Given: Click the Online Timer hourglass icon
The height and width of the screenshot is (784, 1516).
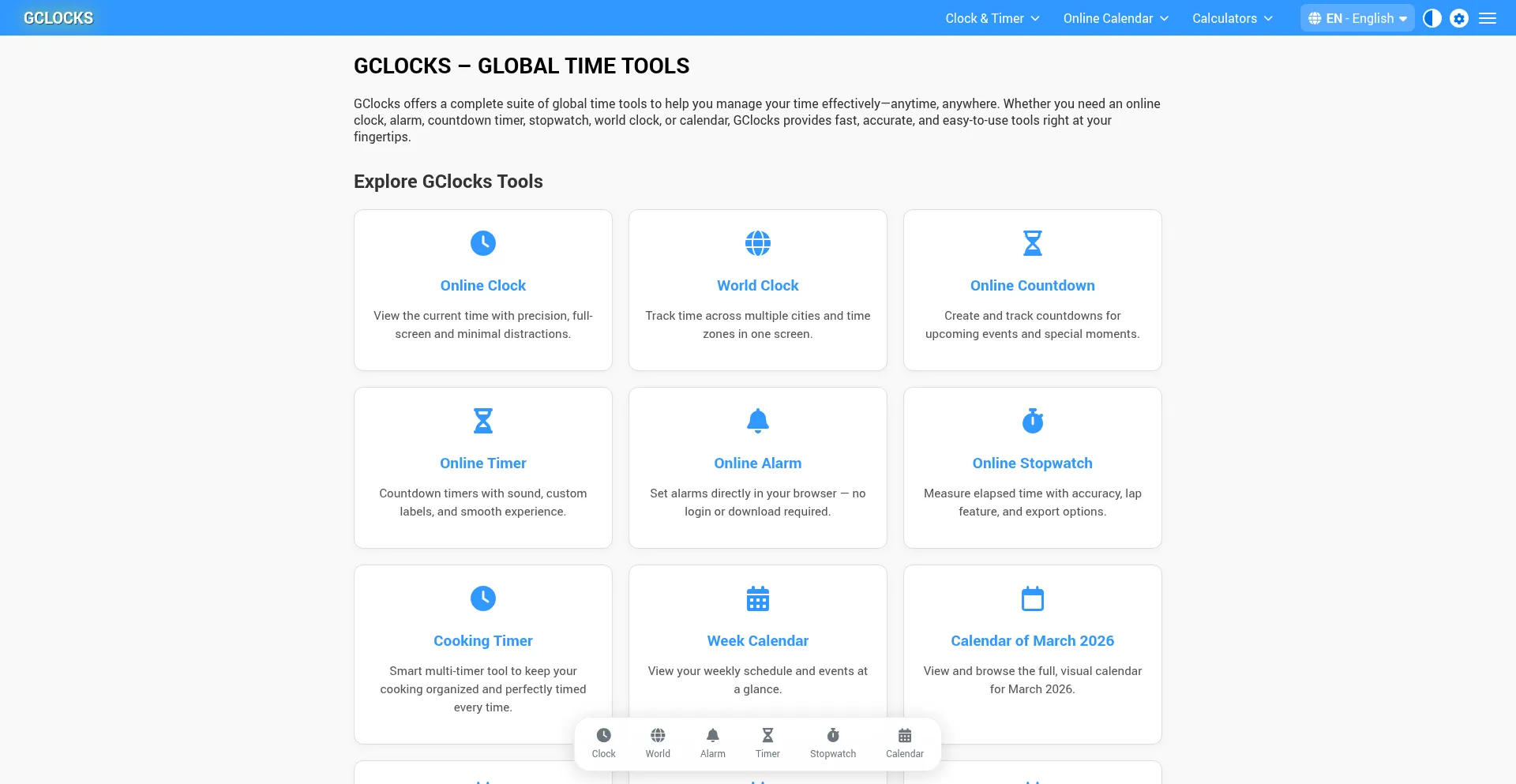Looking at the screenshot, I should click(x=483, y=421).
